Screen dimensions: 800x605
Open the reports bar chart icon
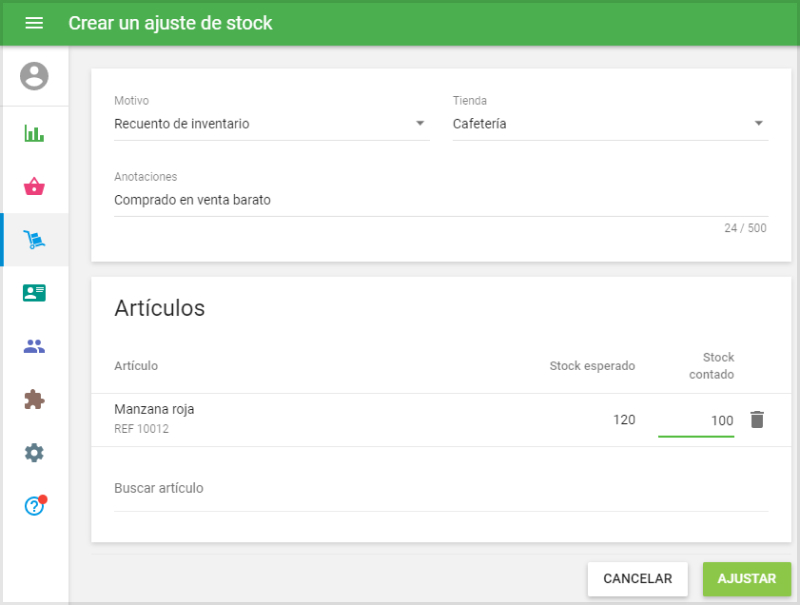34,133
